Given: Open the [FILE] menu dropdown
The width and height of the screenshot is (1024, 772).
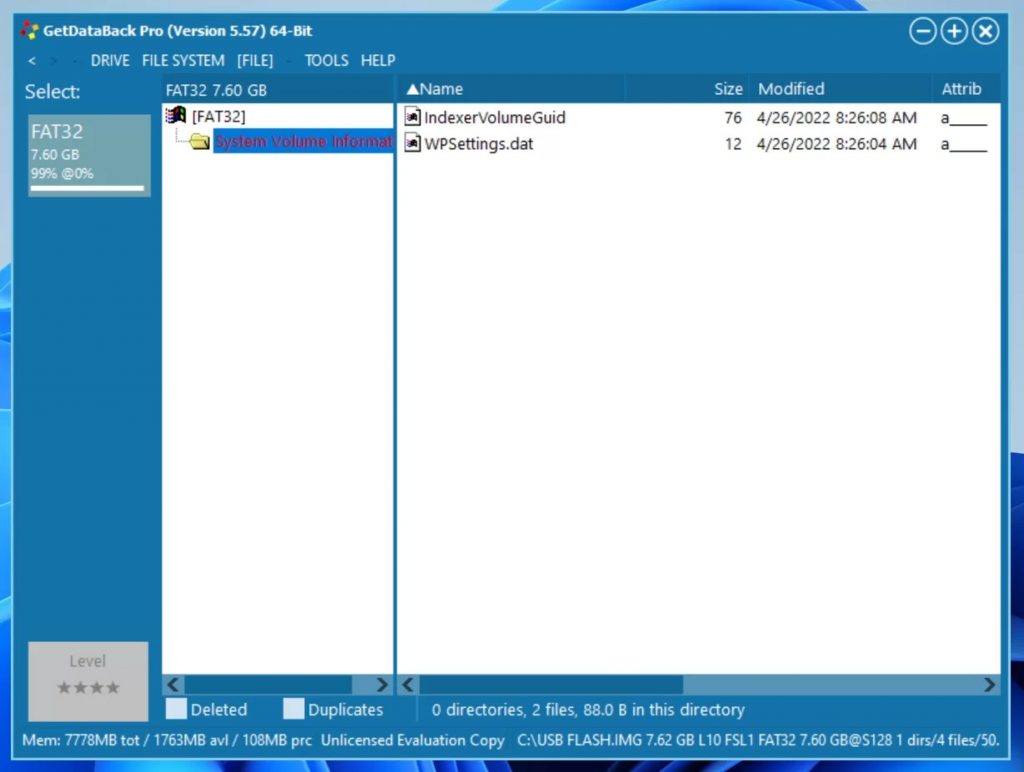Looking at the screenshot, I should click(x=255, y=60).
